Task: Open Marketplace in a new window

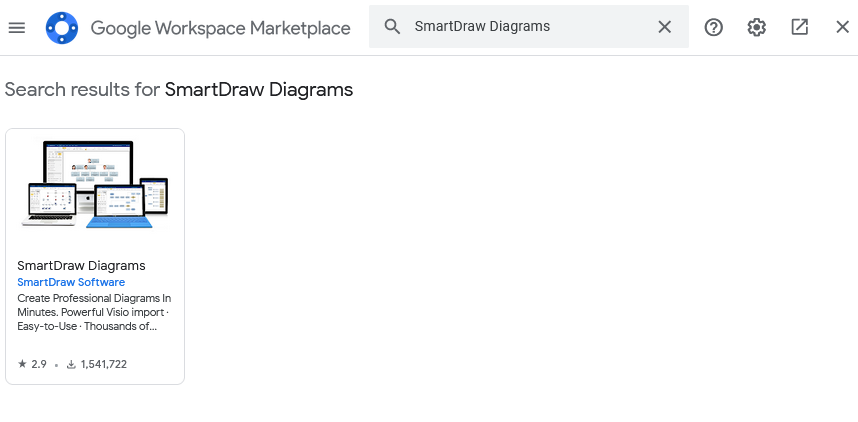Action: point(800,27)
